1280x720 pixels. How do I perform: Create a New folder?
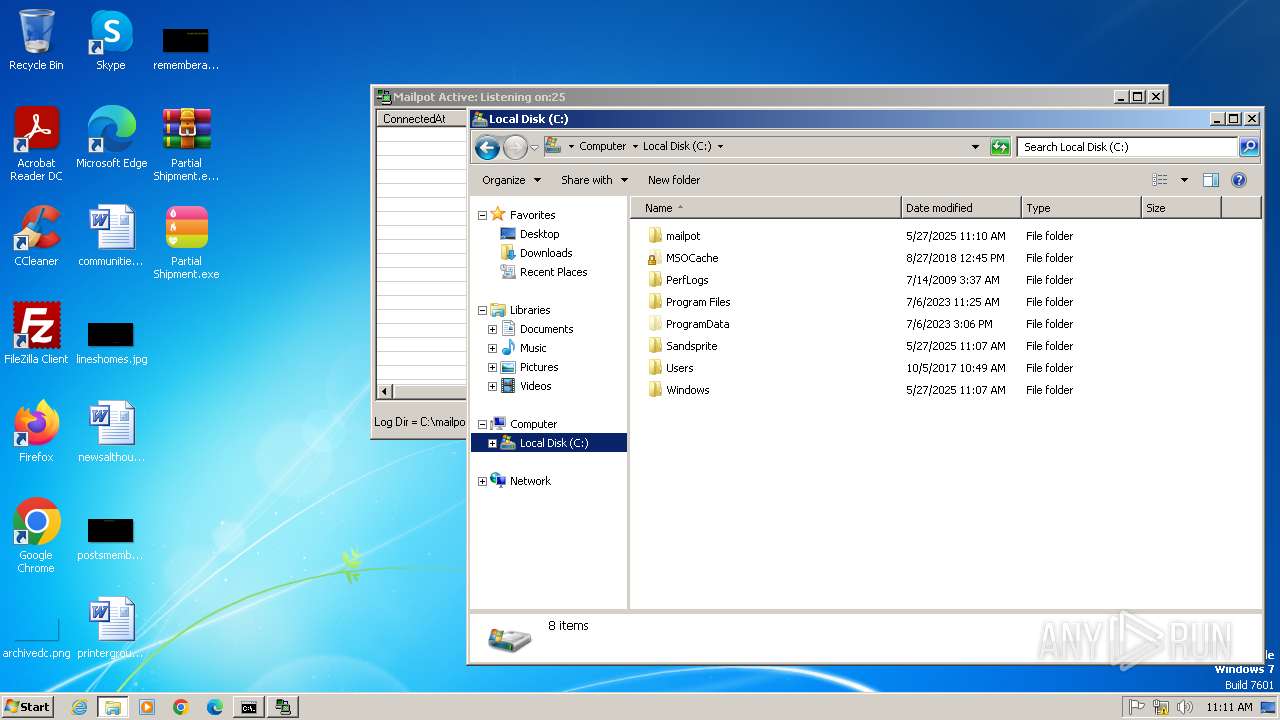tap(674, 180)
